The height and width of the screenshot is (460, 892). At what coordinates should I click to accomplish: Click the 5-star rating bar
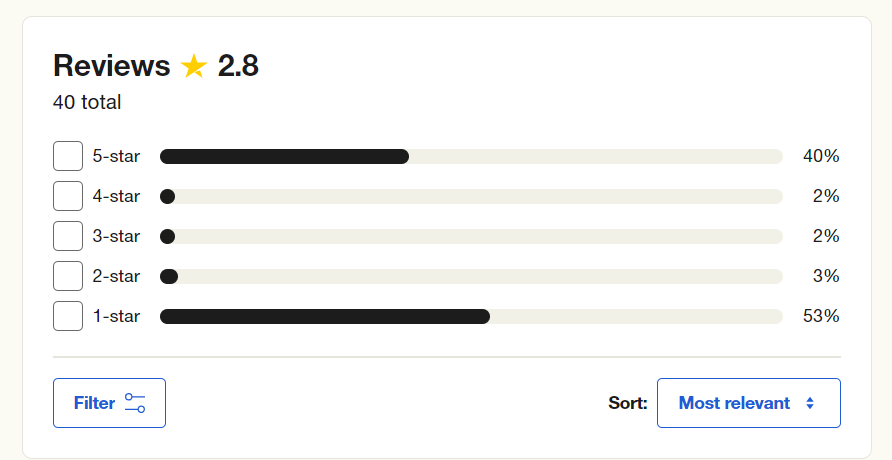click(x=471, y=156)
